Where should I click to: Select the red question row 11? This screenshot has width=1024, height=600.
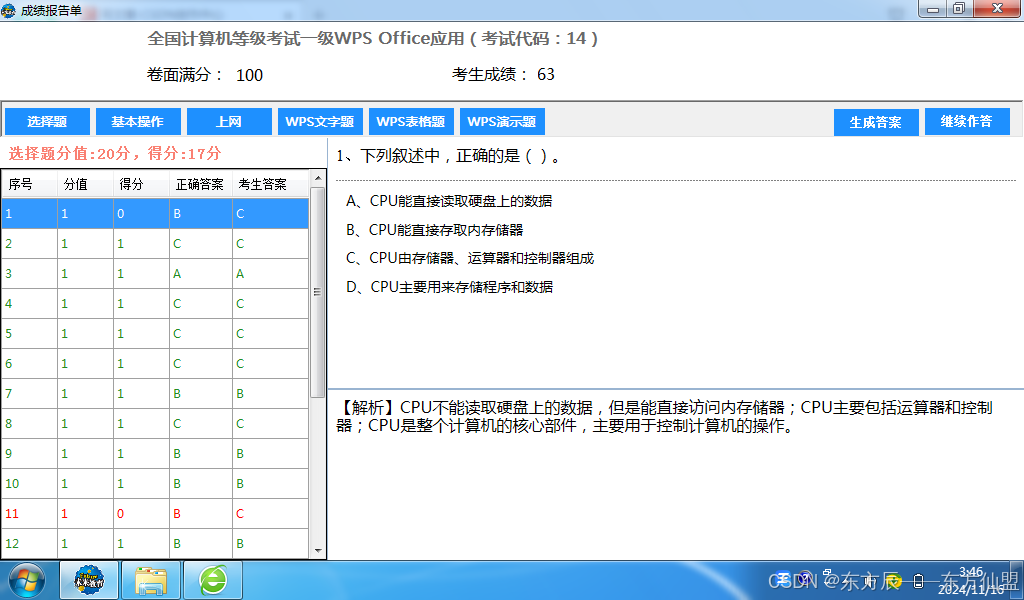tap(155, 514)
